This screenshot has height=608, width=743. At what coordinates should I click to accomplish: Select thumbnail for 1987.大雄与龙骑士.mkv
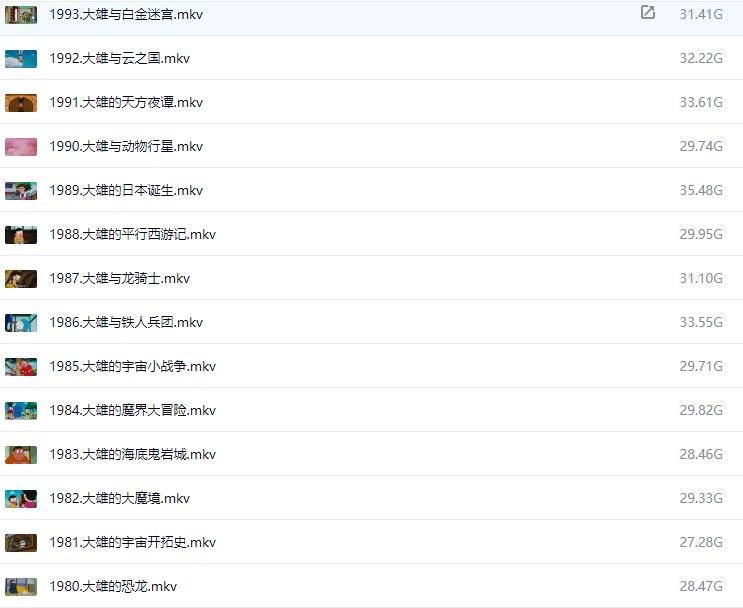click(x=21, y=279)
